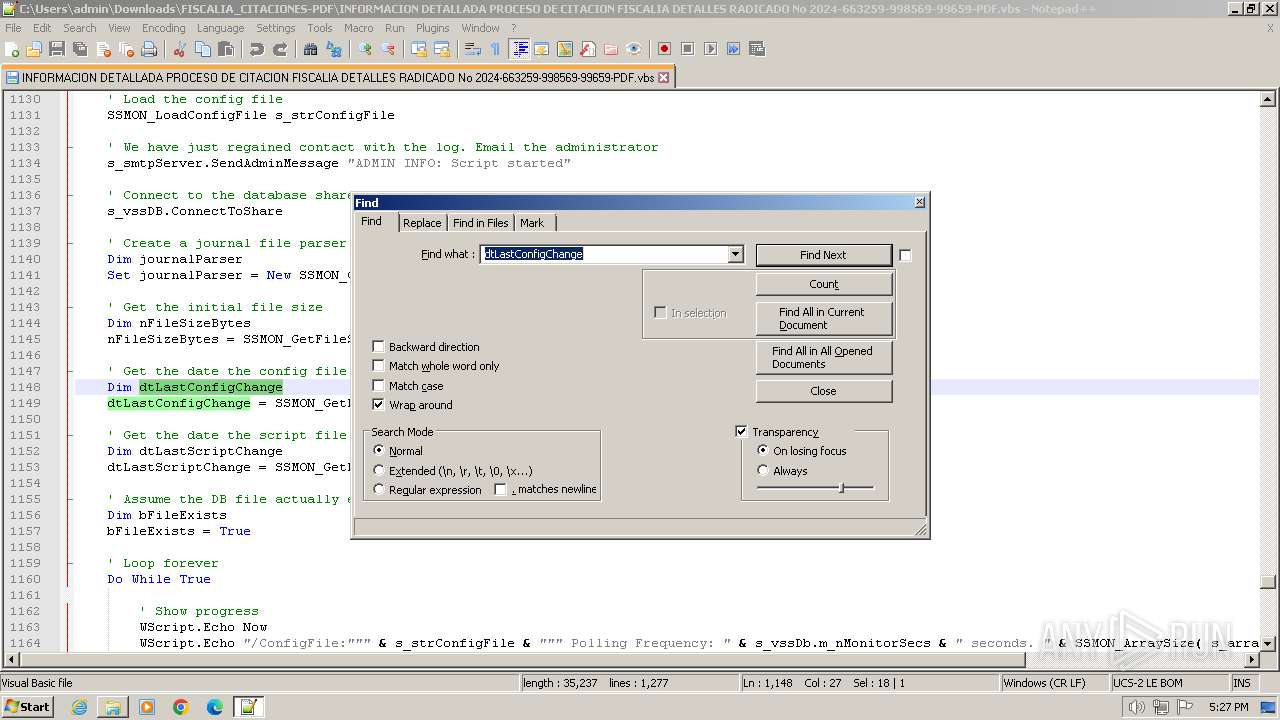The image size is (1280, 720).
Task: Redo action toolbar icon
Action: 280,49
